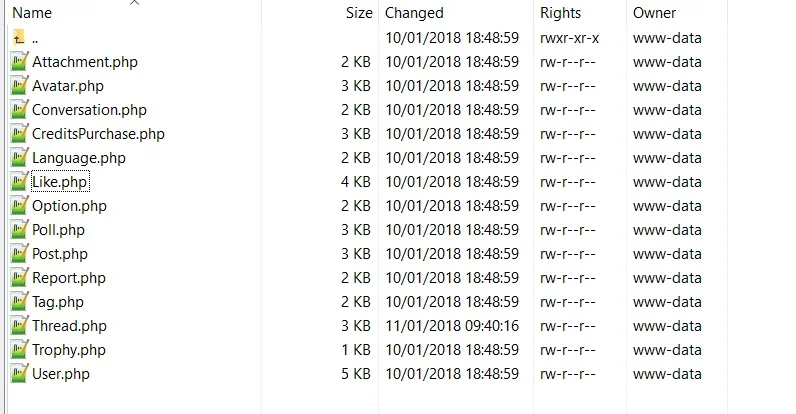Select the User.php file icon
This screenshot has height=414, width=796.
click(19, 373)
